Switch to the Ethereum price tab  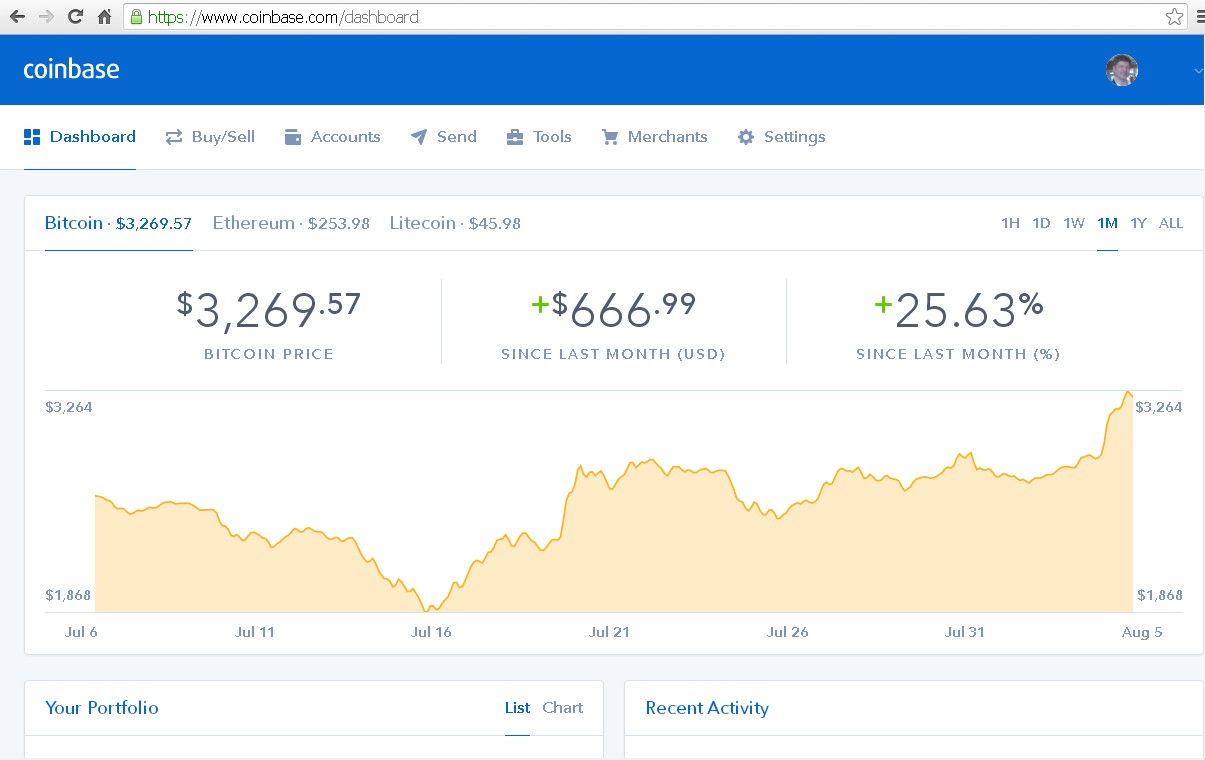tap(291, 223)
